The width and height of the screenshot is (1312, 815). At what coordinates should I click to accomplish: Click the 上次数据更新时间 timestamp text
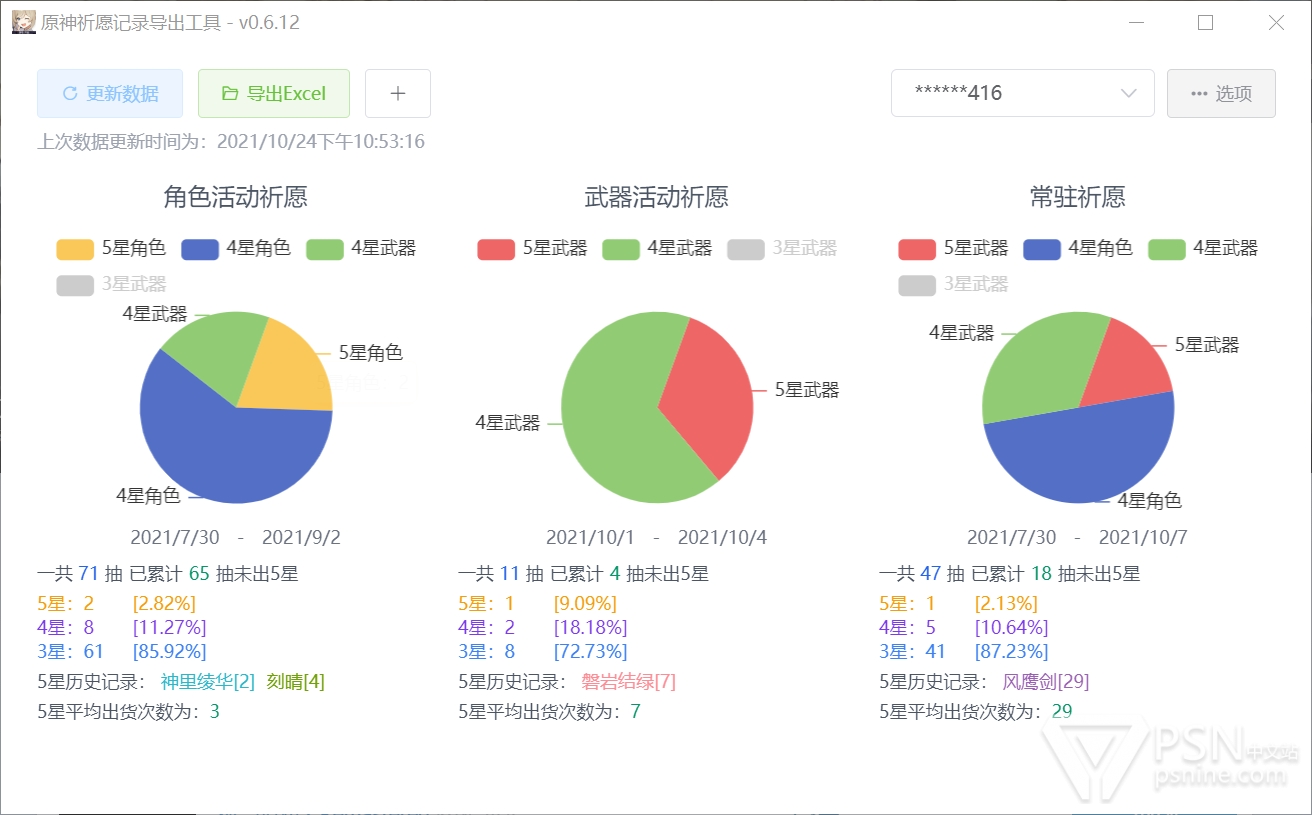(231, 141)
